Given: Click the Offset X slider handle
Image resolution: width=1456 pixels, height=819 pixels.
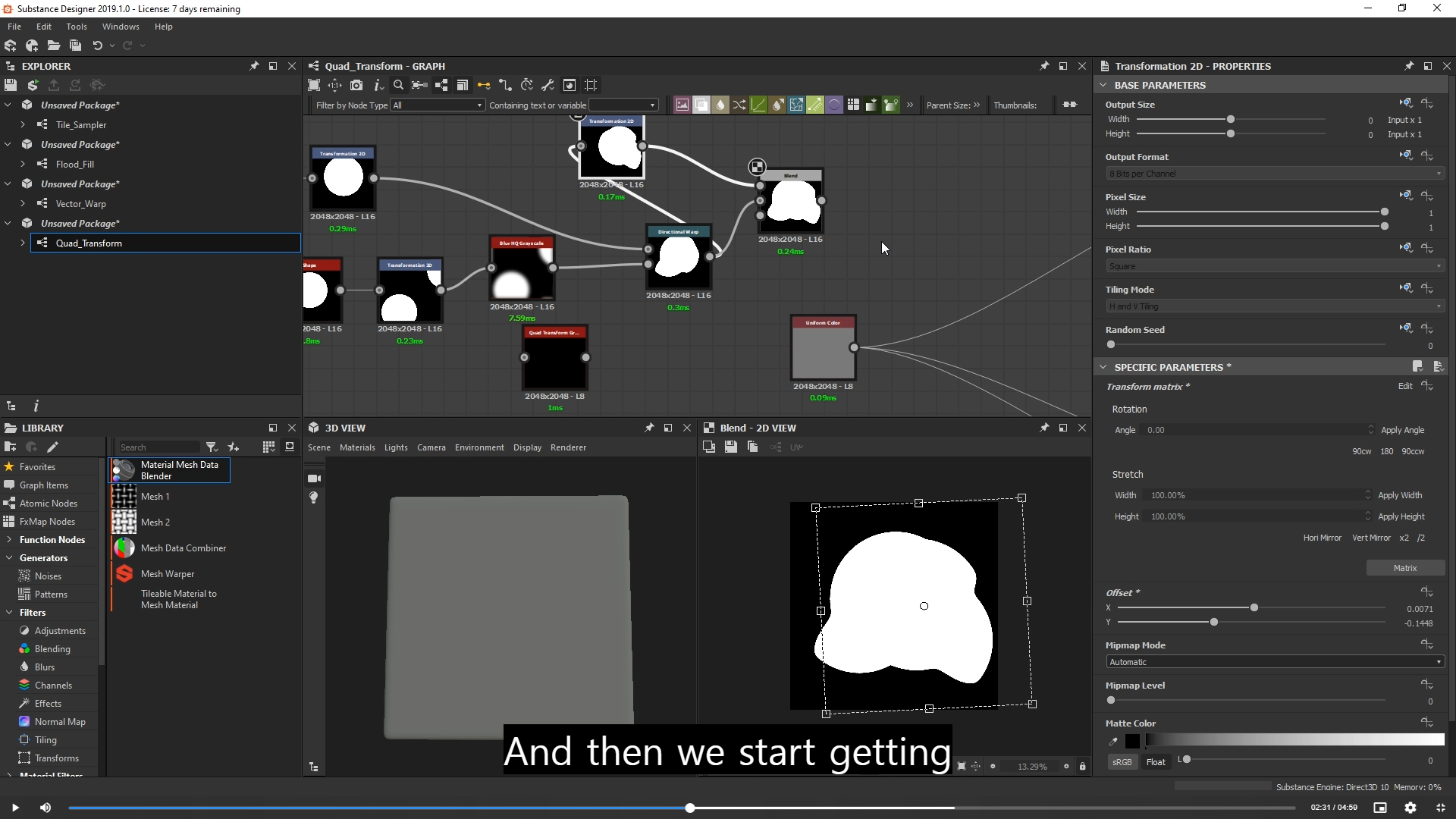Looking at the screenshot, I should click(x=1254, y=607).
